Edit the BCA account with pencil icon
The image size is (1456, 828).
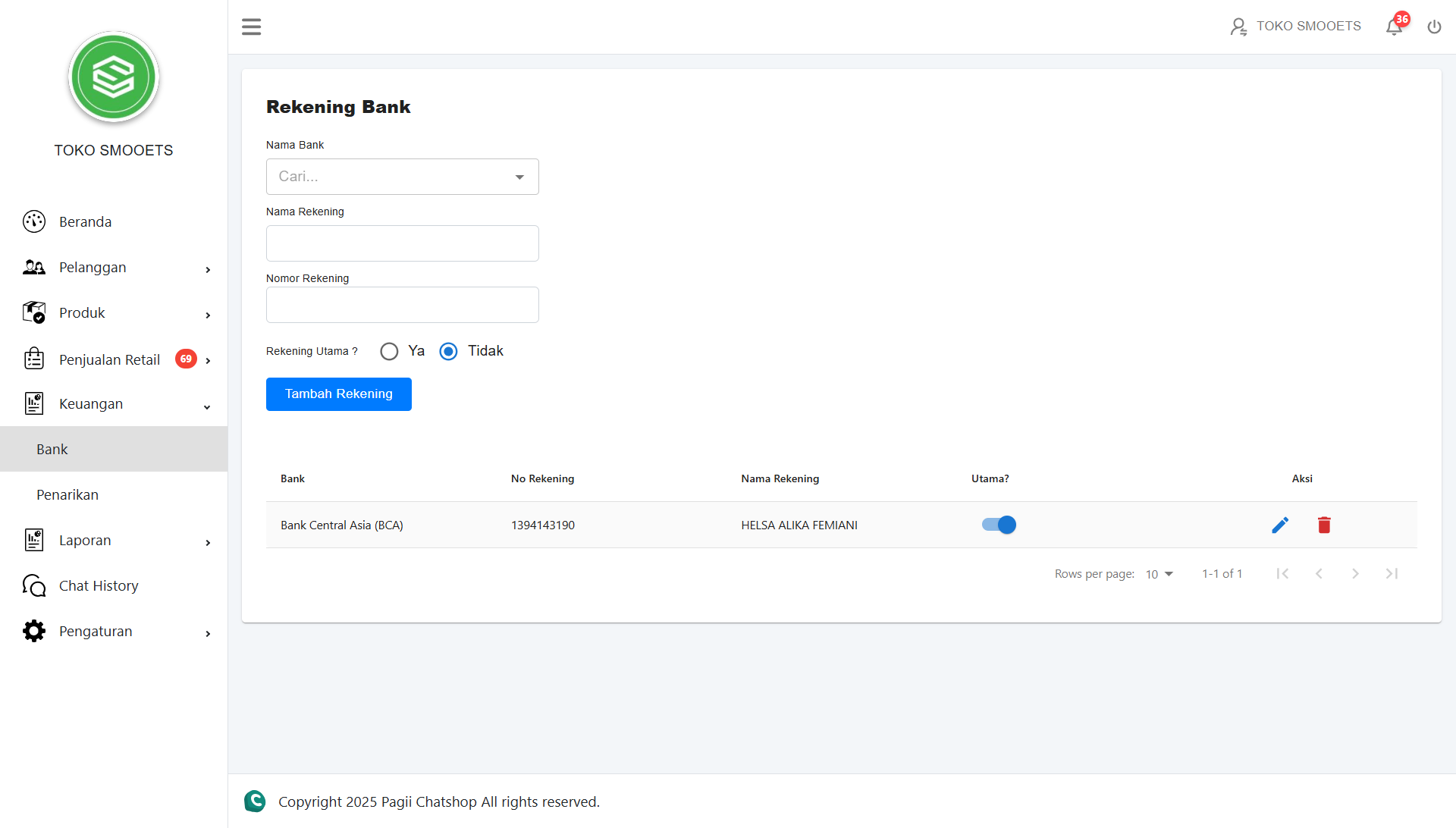[x=1280, y=525]
